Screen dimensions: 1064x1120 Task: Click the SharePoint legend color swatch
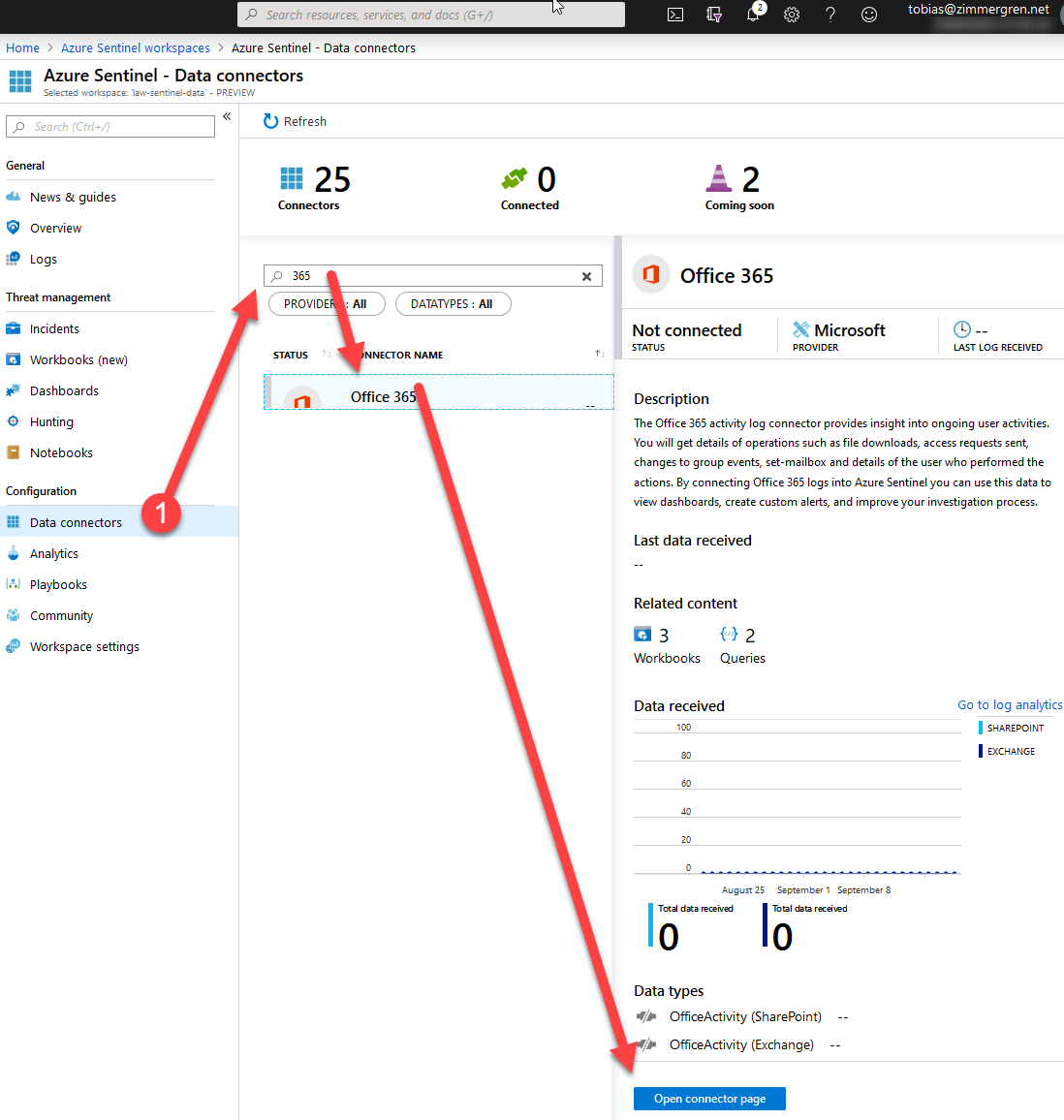point(981,728)
